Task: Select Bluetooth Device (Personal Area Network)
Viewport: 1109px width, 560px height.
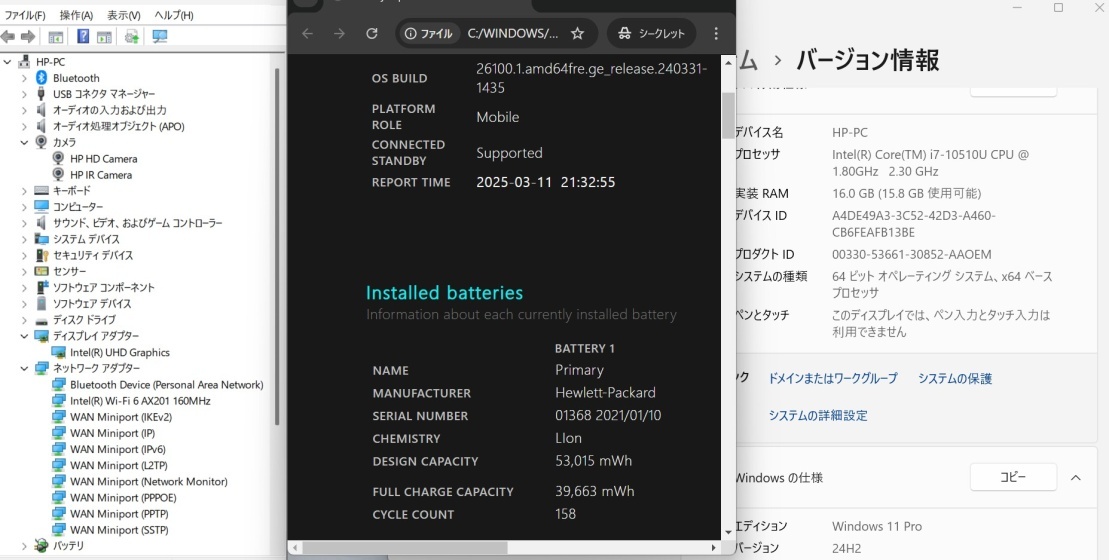Action: coord(166,385)
